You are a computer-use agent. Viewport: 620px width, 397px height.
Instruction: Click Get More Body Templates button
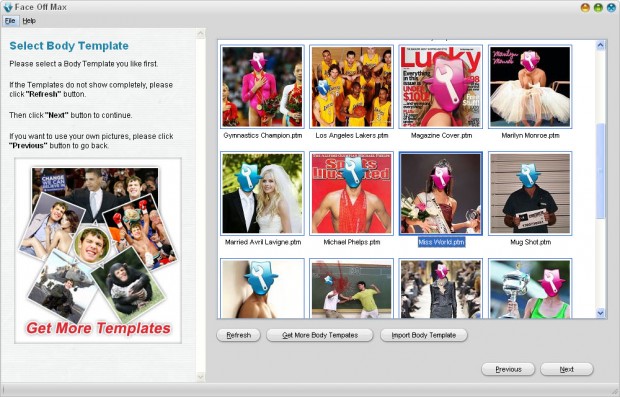click(x=320, y=335)
